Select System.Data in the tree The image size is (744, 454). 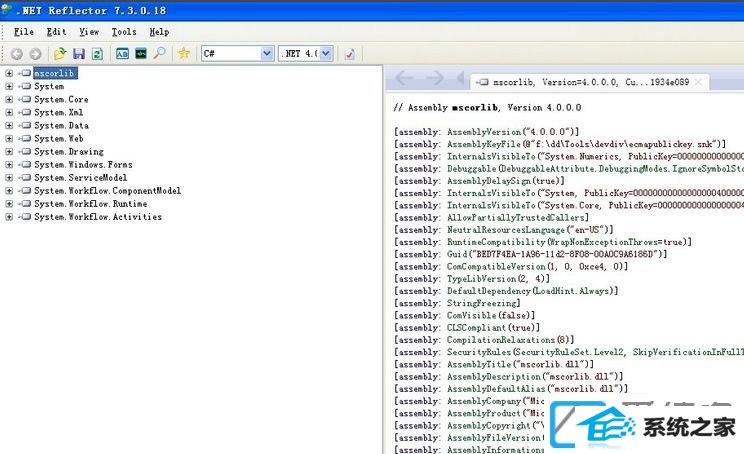(x=61, y=125)
